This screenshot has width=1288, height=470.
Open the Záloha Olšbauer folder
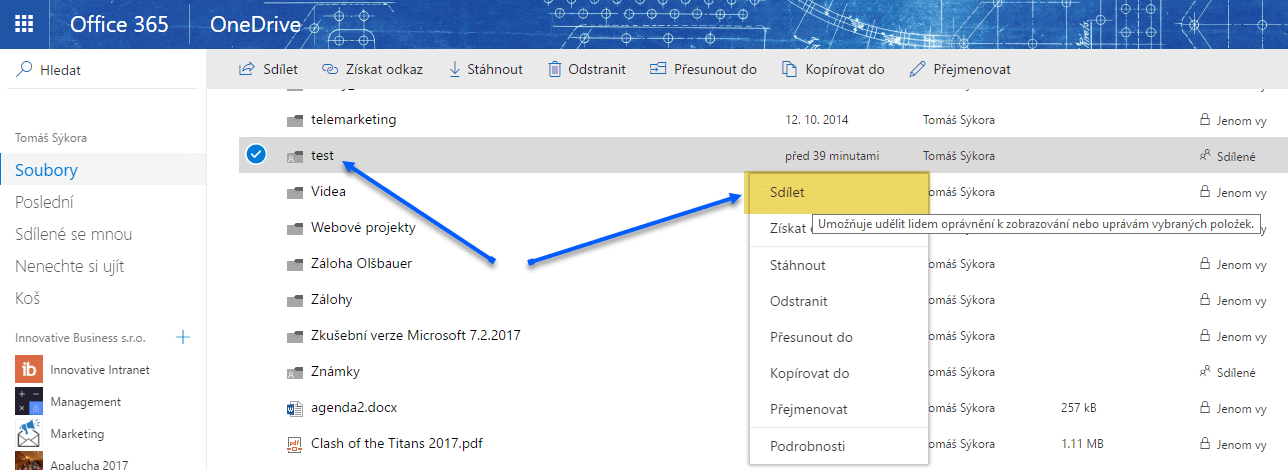point(361,263)
